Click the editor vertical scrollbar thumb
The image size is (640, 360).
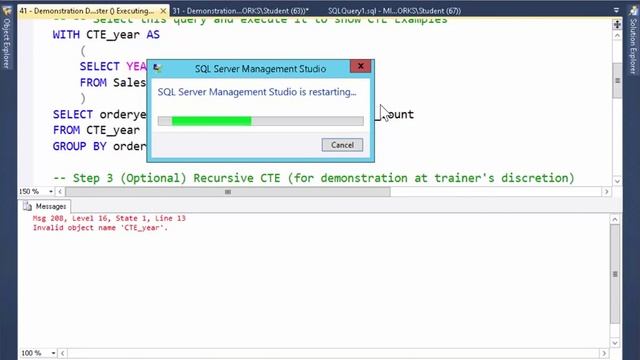point(617,81)
